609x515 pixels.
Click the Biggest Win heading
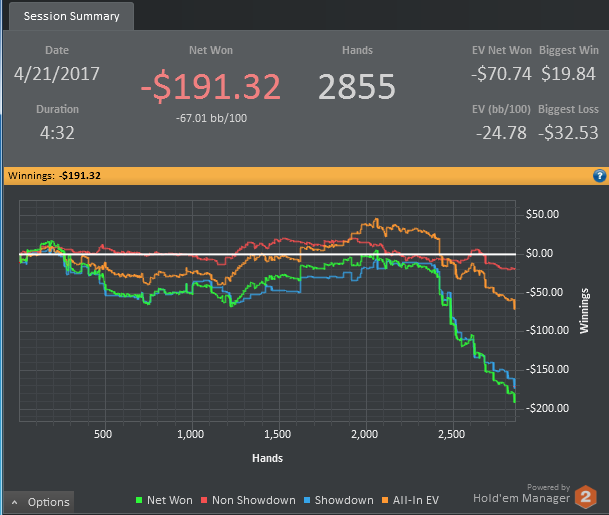pos(569,50)
